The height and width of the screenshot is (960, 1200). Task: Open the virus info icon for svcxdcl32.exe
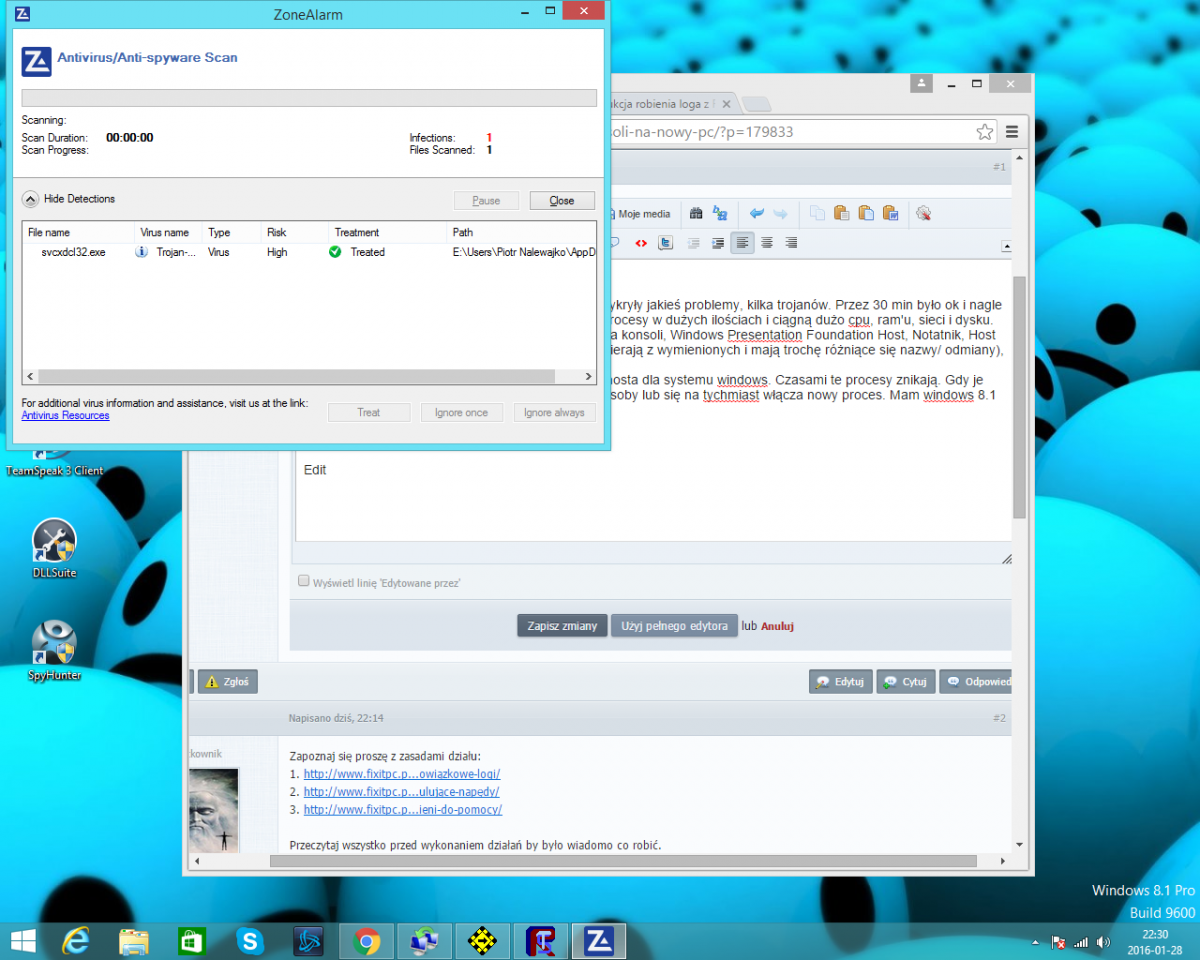(x=141, y=252)
